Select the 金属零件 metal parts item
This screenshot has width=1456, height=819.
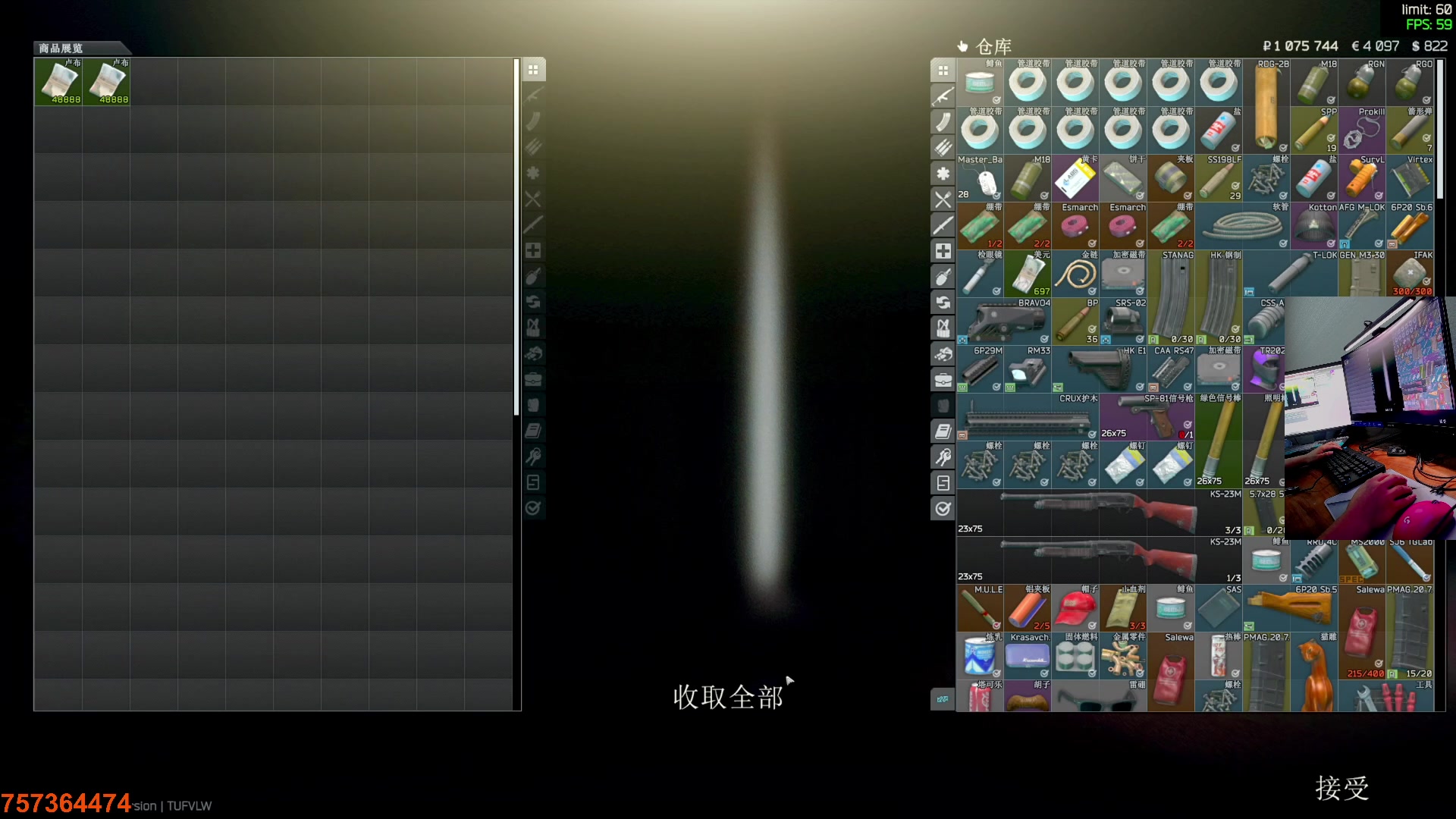click(1123, 656)
